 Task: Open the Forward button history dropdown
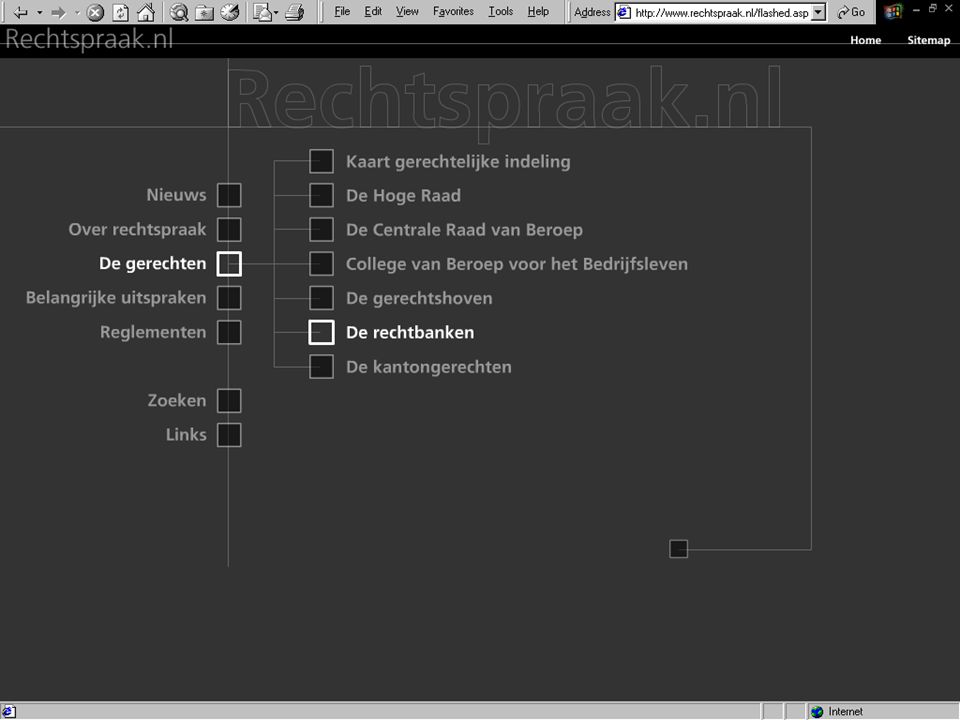[x=77, y=12]
